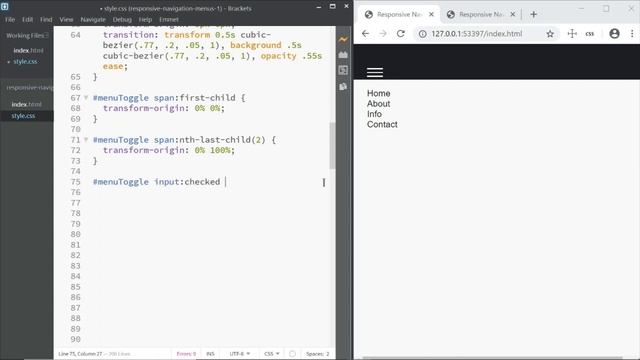Open the responsive-navigation project dropdown in sidebar
The width and height of the screenshot is (640, 360).
coord(29,87)
